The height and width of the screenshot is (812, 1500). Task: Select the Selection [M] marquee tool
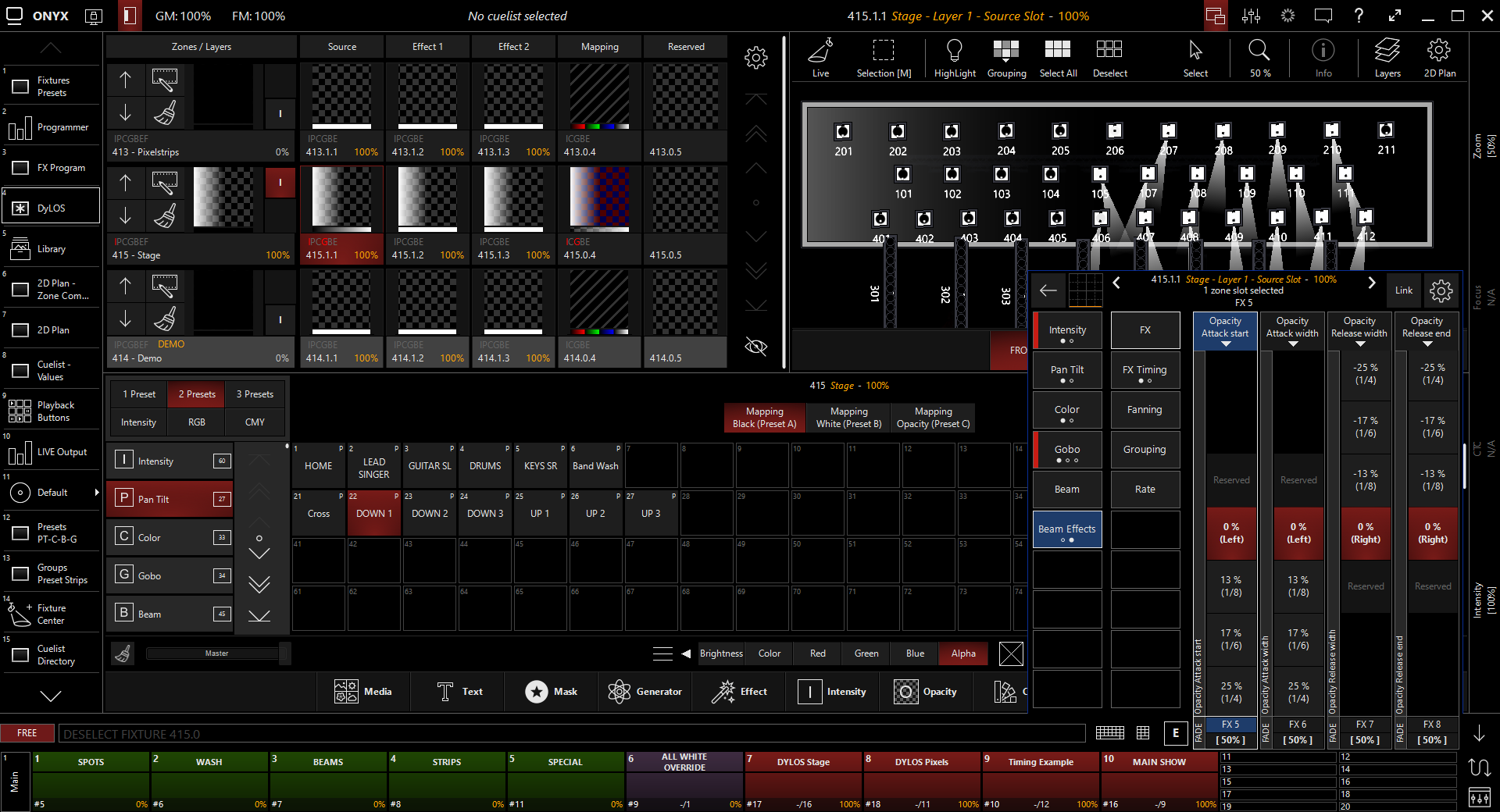[x=884, y=57]
